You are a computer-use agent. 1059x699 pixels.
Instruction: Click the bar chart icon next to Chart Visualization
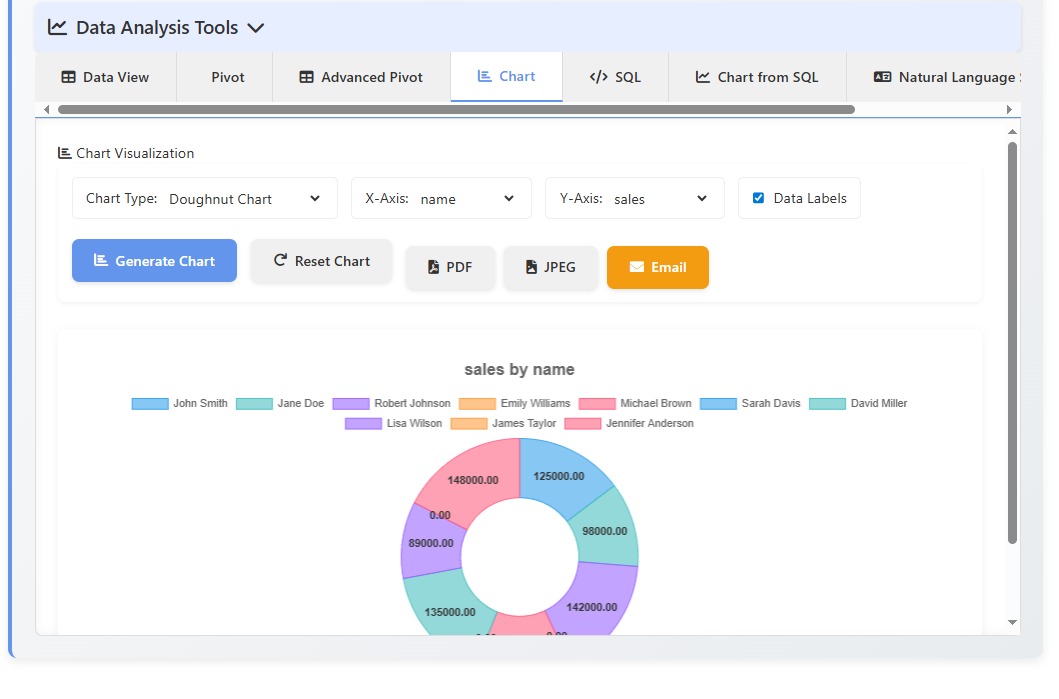coord(62,153)
